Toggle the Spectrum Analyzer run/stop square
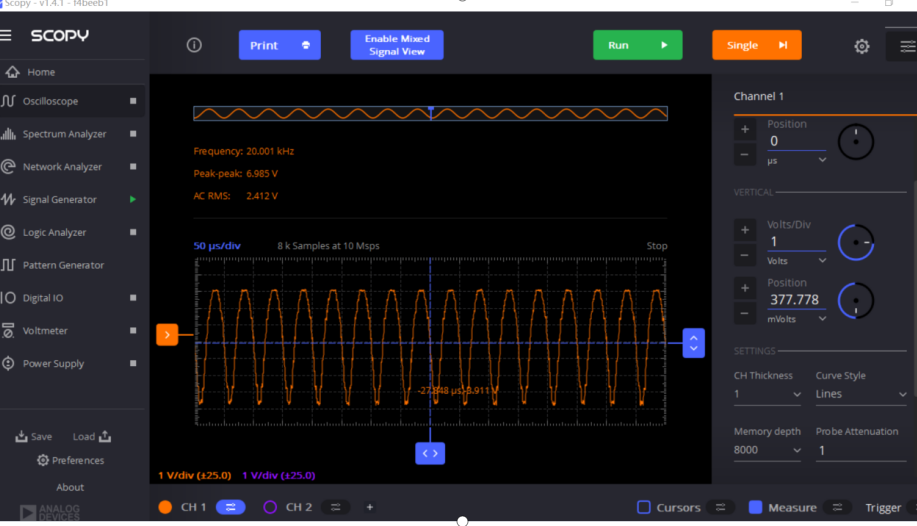917x526 pixels. point(133,134)
